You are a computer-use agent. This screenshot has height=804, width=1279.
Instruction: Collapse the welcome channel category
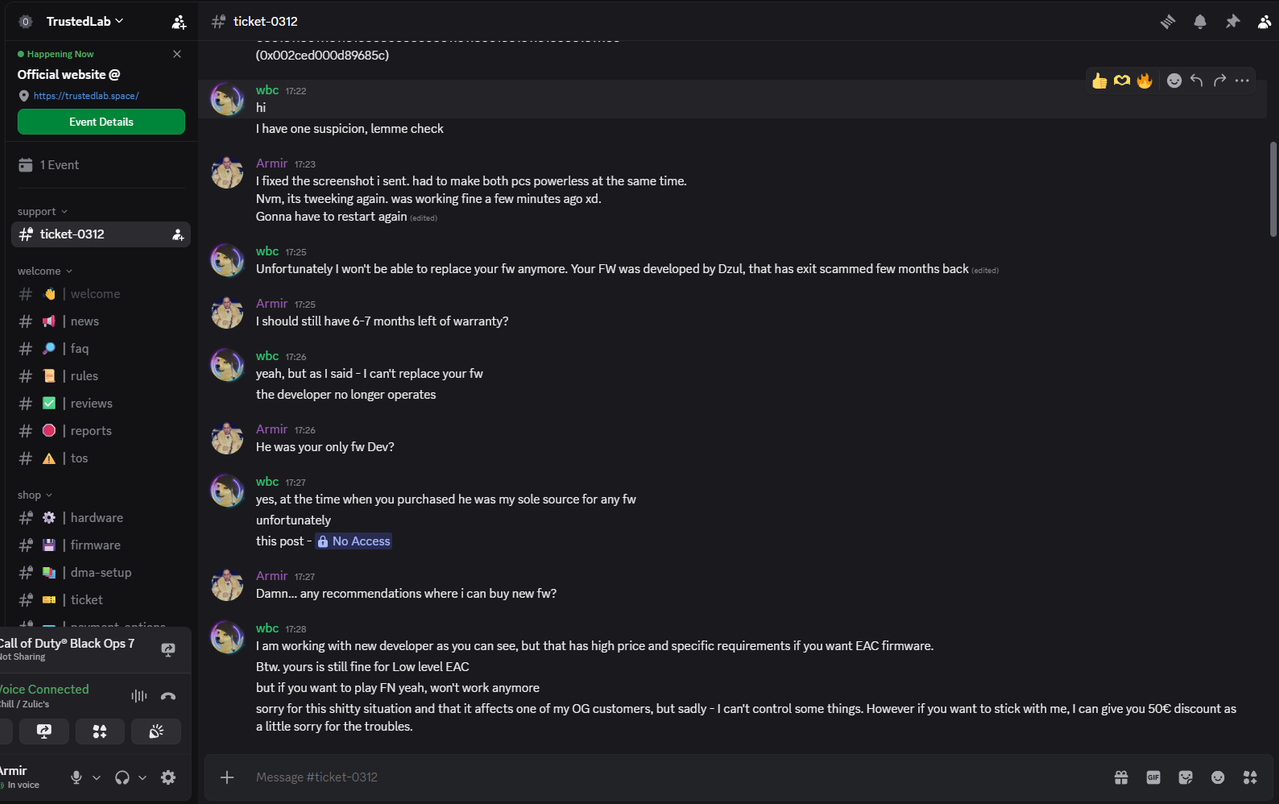[x=45, y=271]
